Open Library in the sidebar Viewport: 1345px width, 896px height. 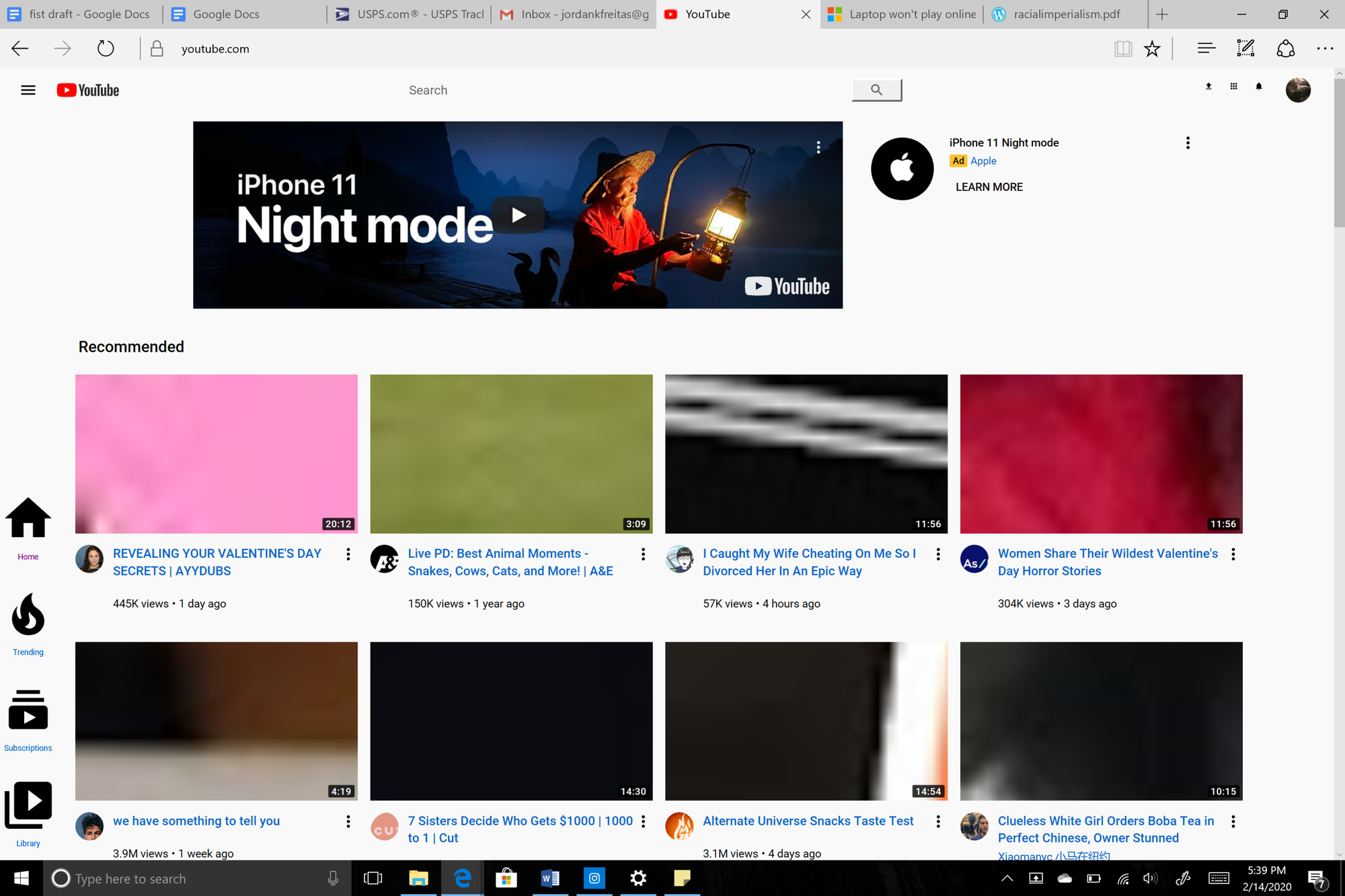pyautogui.click(x=28, y=814)
